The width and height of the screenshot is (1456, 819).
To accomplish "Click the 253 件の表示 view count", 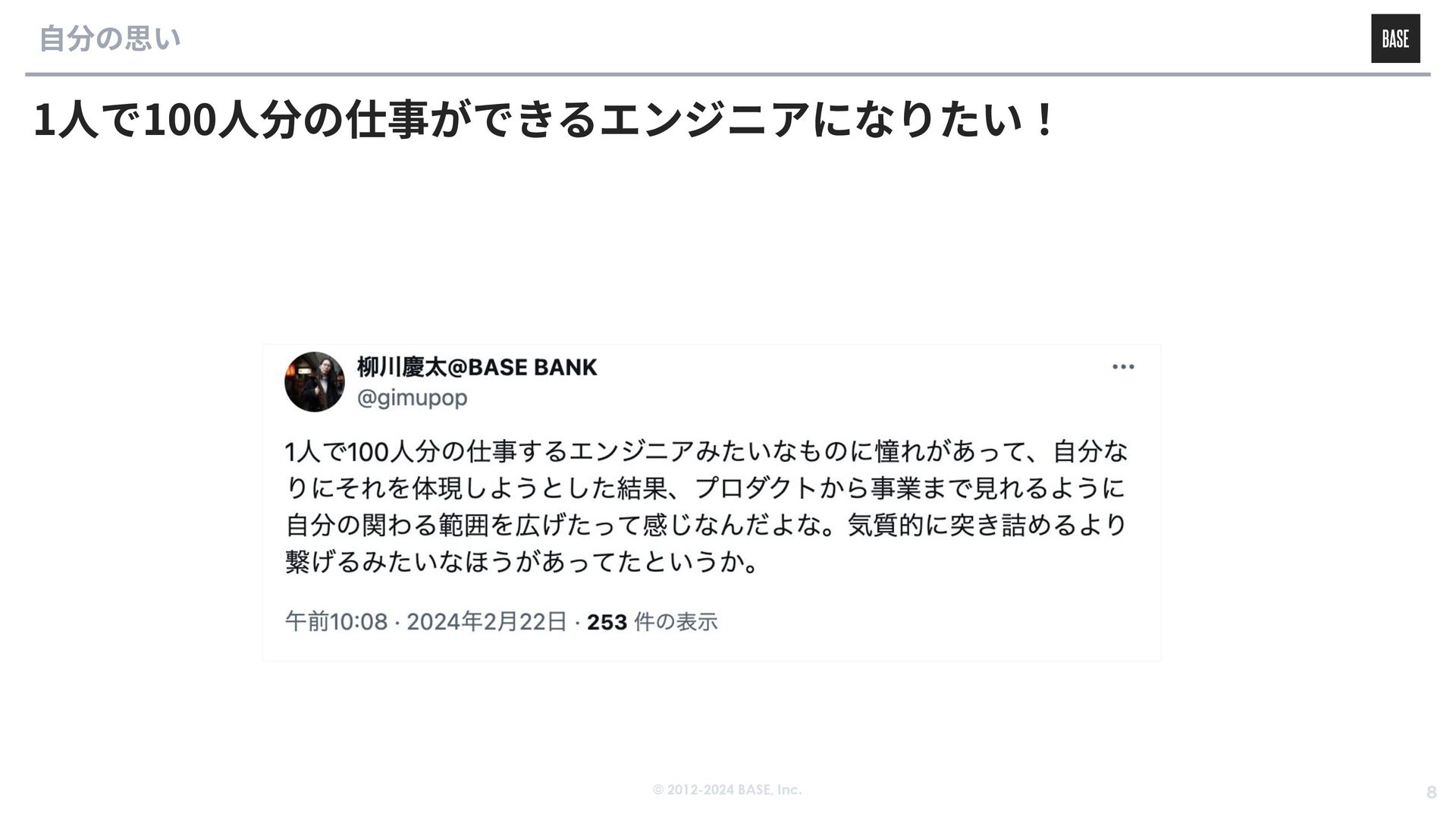I will point(652,622).
